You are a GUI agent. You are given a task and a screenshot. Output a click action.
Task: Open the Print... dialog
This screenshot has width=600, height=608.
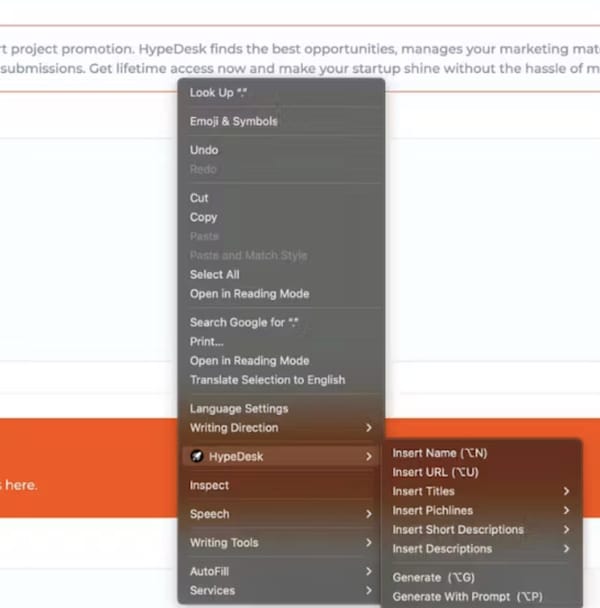(x=206, y=342)
